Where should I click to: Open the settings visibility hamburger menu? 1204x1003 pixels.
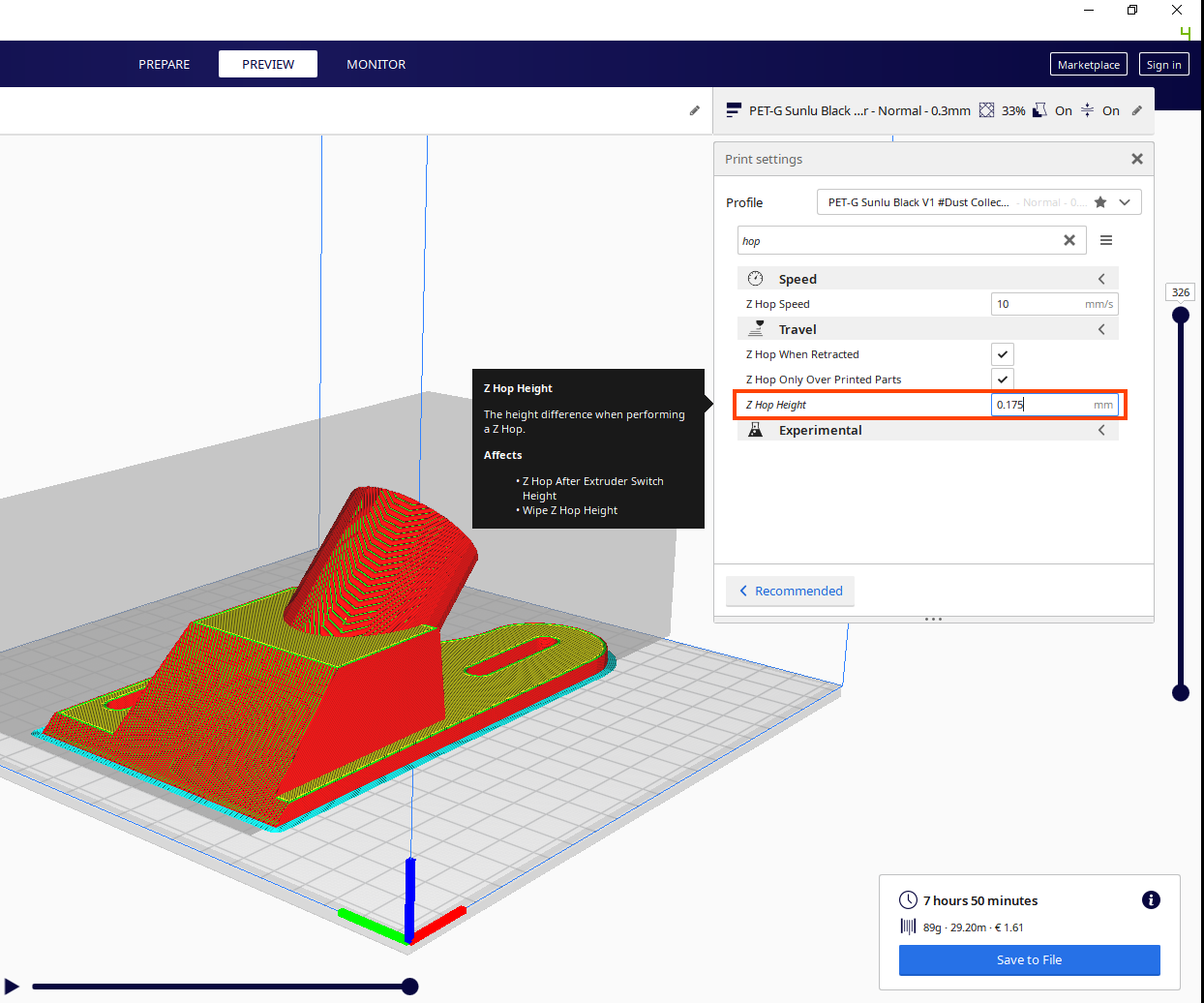(x=1106, y=240)
